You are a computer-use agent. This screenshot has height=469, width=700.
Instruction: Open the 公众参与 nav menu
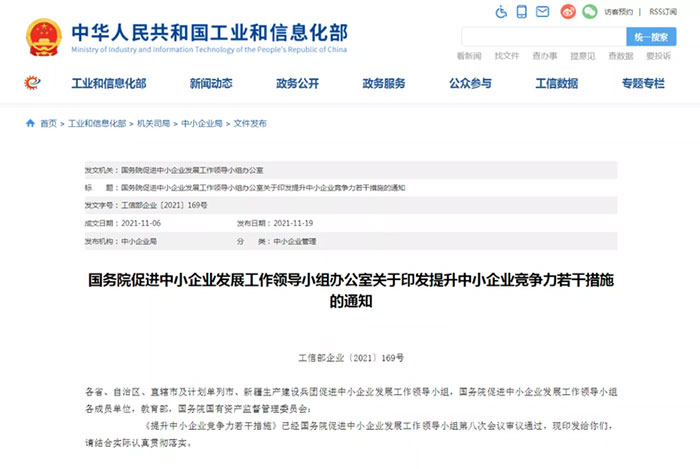[471, 83]
